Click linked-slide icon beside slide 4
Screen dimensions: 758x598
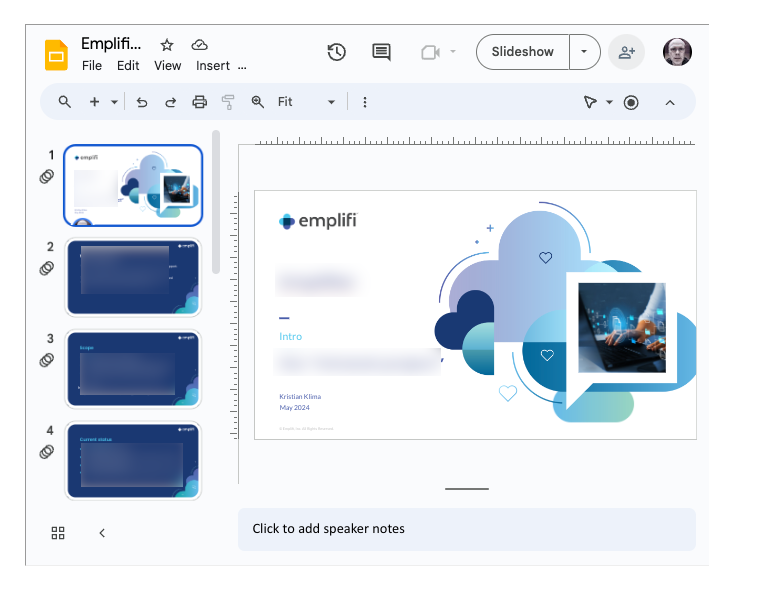click(x=47, y=452)
